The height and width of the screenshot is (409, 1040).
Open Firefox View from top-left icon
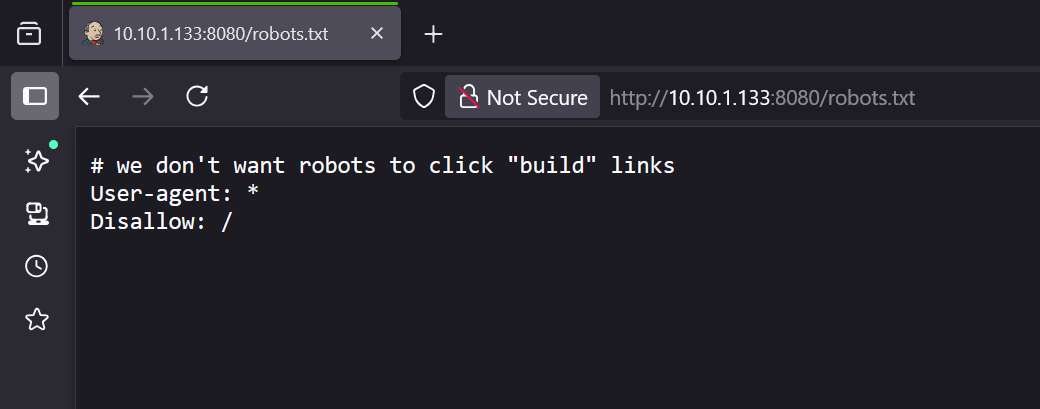point(30,34)
